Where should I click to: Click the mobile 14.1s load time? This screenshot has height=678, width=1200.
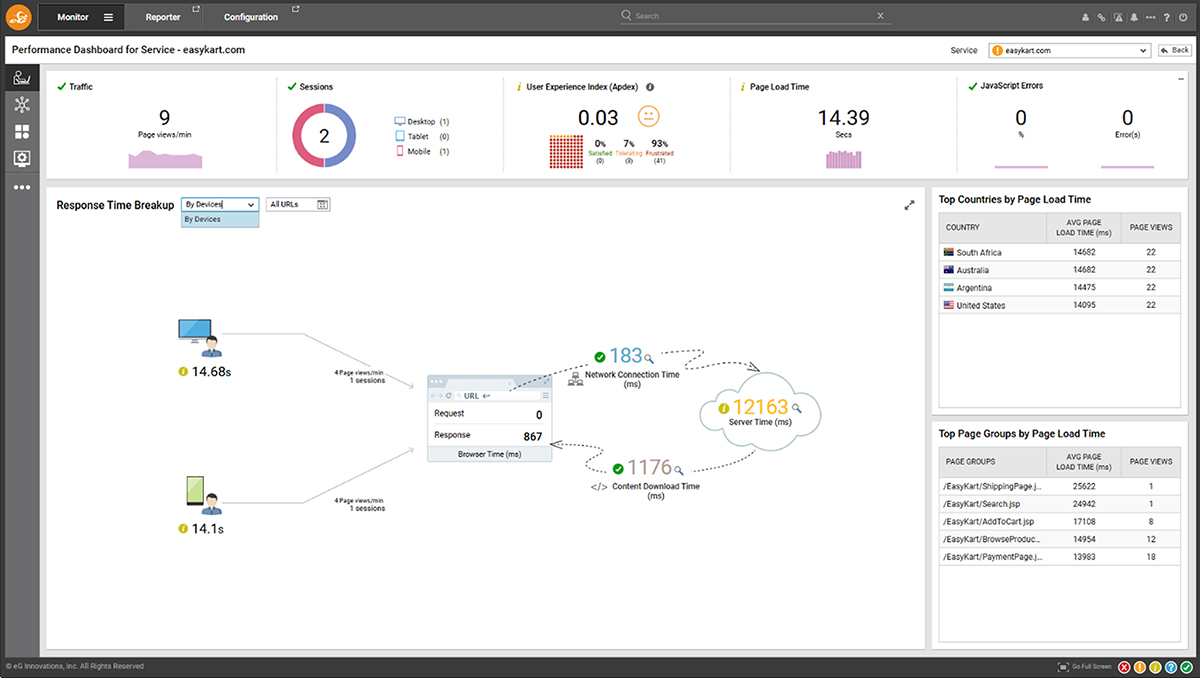click(207, 528)
